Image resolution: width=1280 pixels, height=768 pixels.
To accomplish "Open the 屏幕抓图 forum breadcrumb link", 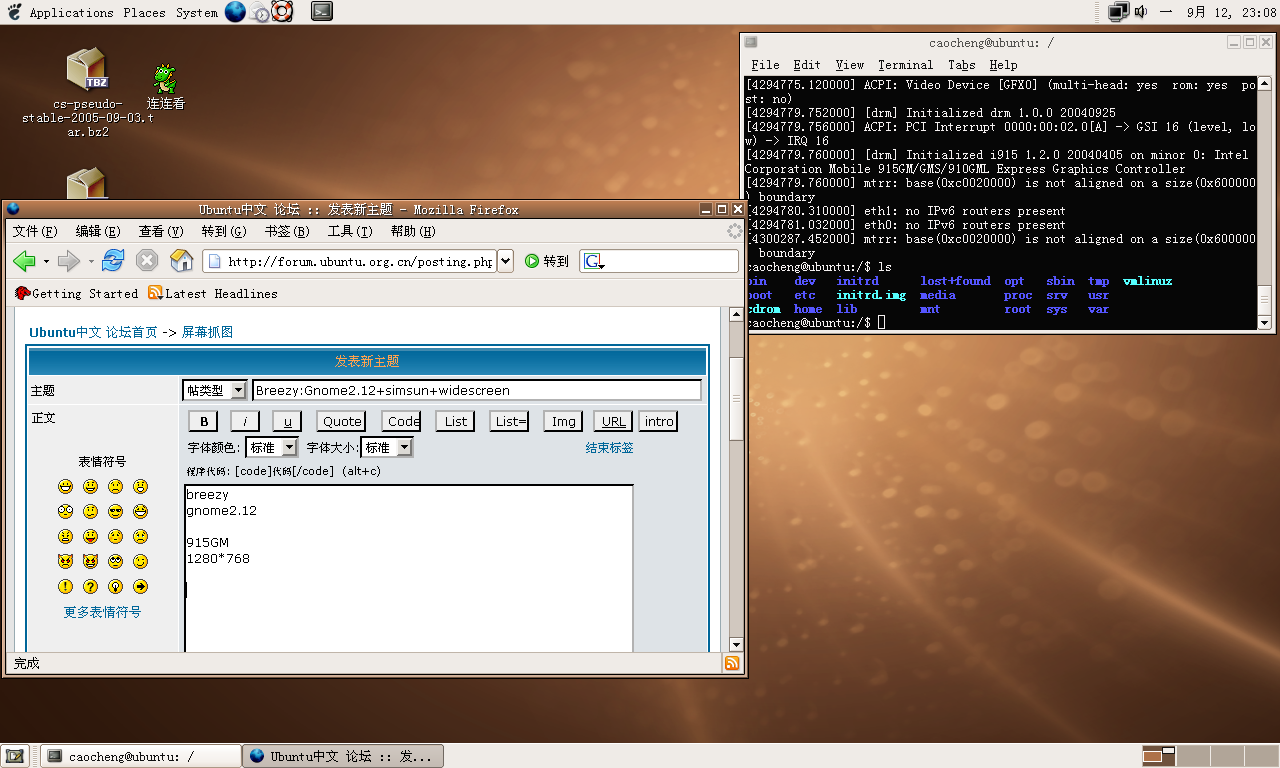I will coord(207,332).
